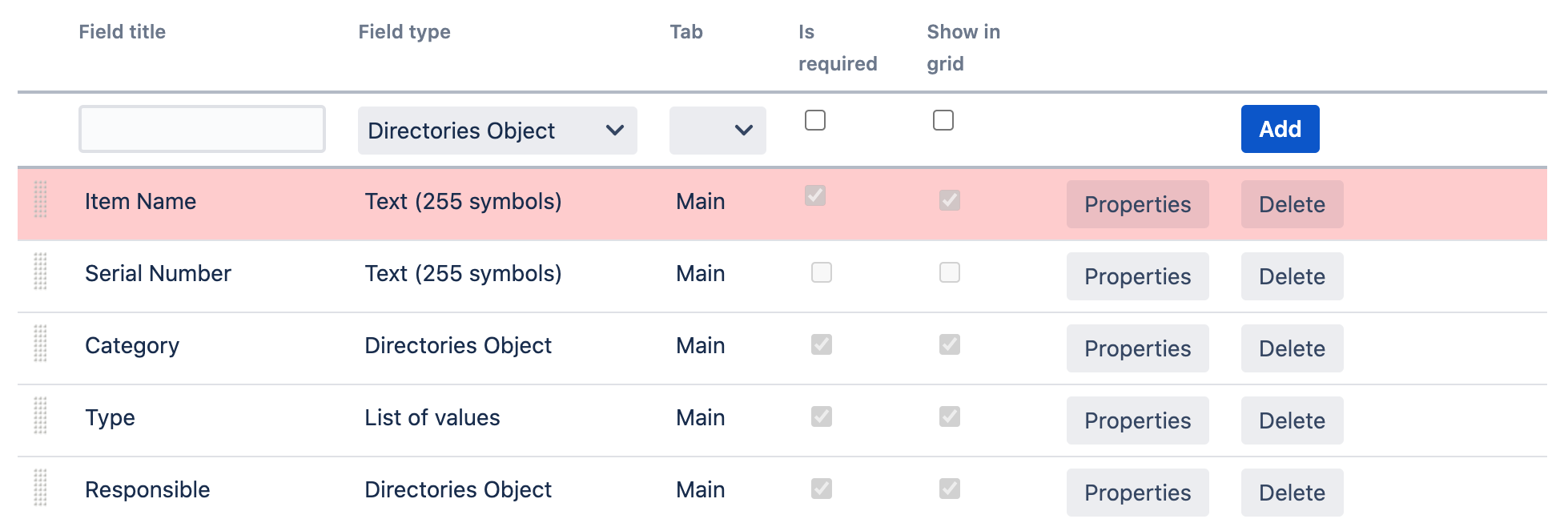This screenshot has height=527, width=1568.
Task: Delete the Type field
Action: tap(1292, 420)
